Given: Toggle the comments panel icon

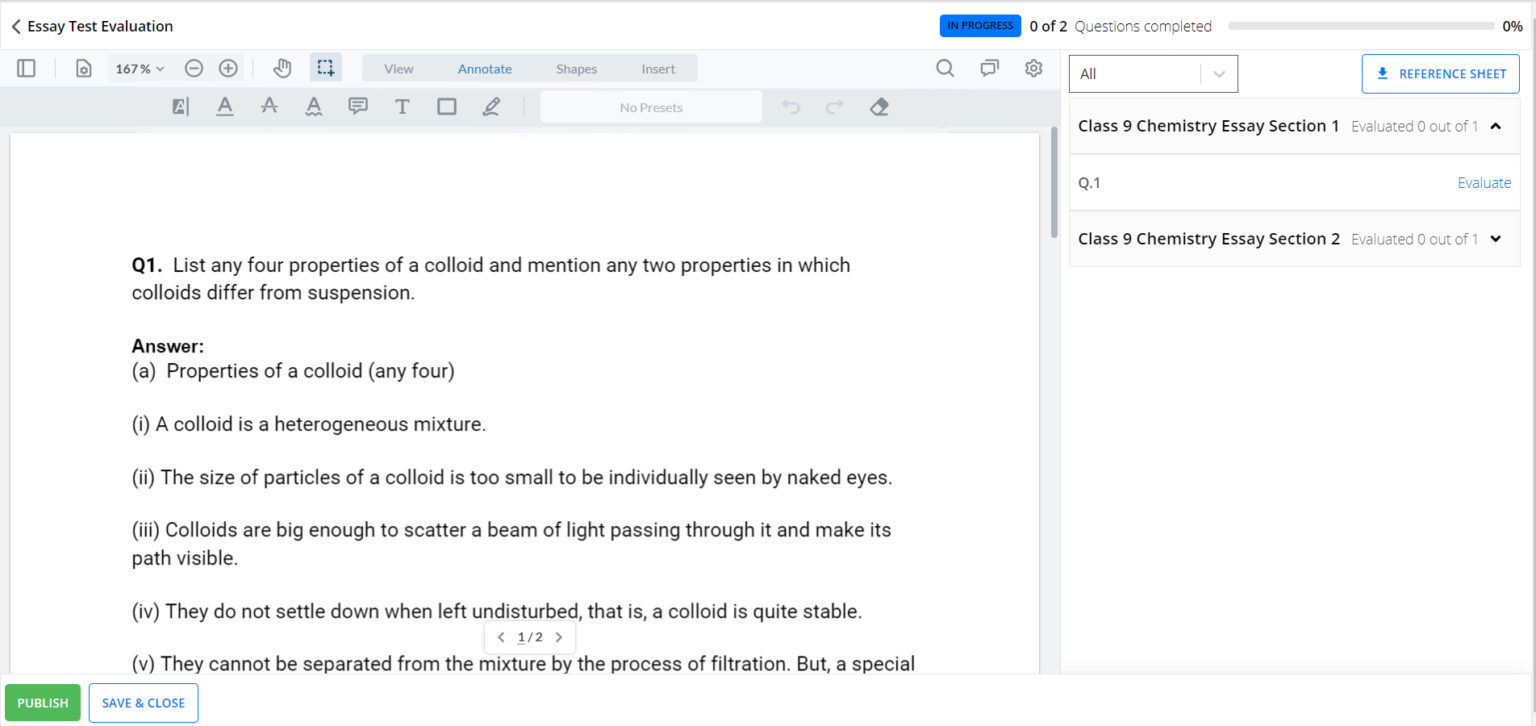Looking at the screenshot, I should click(989, 68).
